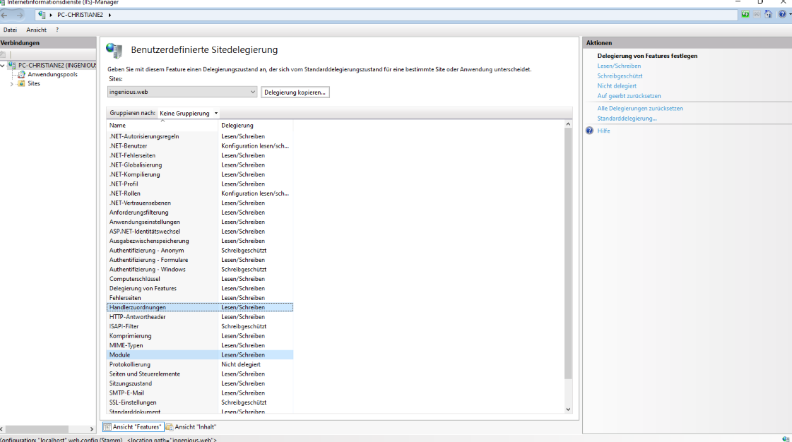Switch to Ansicht "Inhalt" tab
This screenshot has width=792, height=442.
(191, 427)
